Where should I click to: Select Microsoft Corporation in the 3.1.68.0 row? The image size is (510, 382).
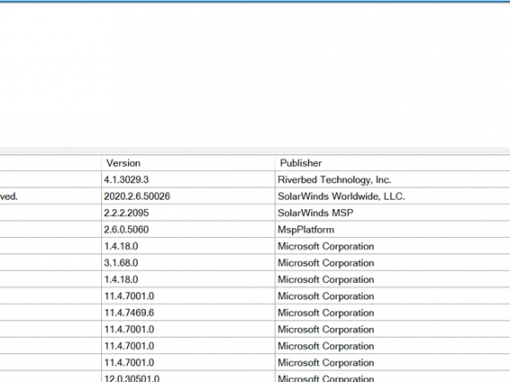coord(393,263)
